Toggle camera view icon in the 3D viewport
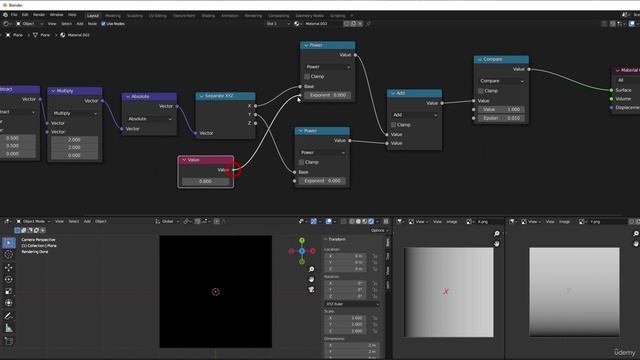 [311, 289]
